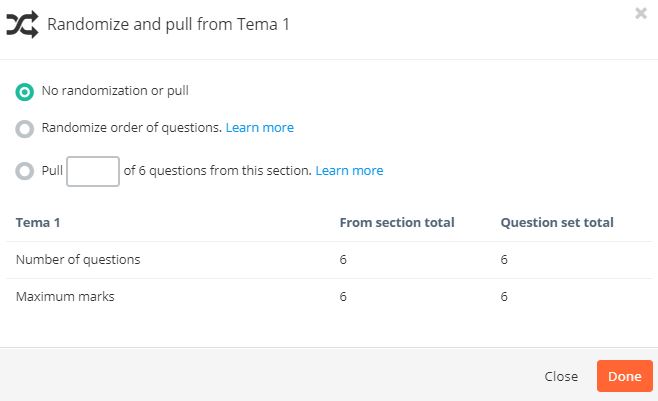Confirm with the orange Done button

[624, 376]
